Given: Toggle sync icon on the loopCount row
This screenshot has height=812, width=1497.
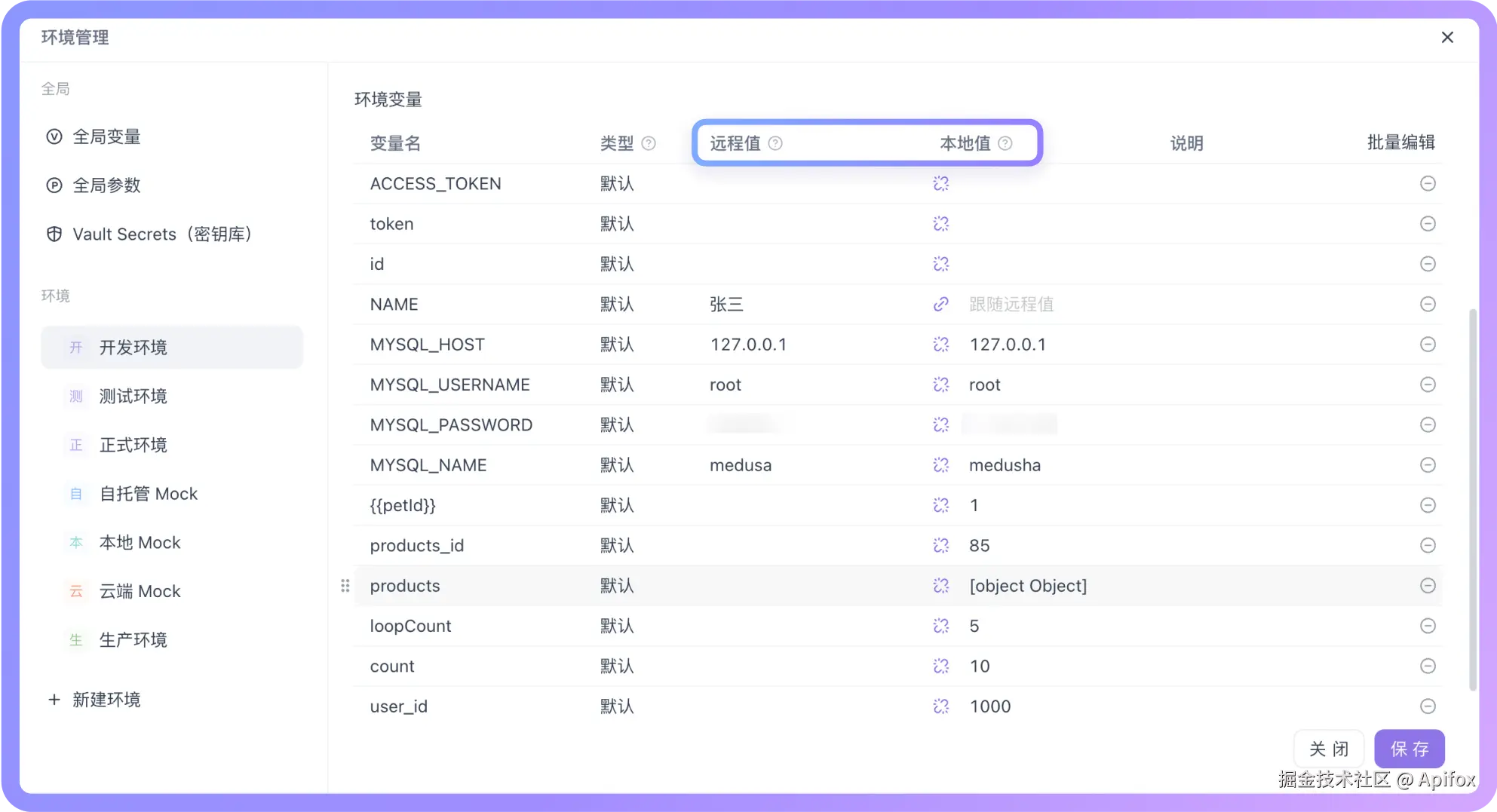Looking at the screenshot, I should pos(940,626).
